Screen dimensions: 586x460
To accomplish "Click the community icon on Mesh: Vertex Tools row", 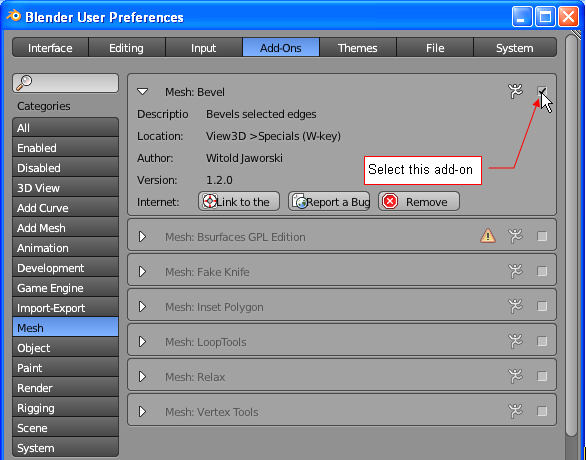I will pyautogui.click(x=515, y=411).
